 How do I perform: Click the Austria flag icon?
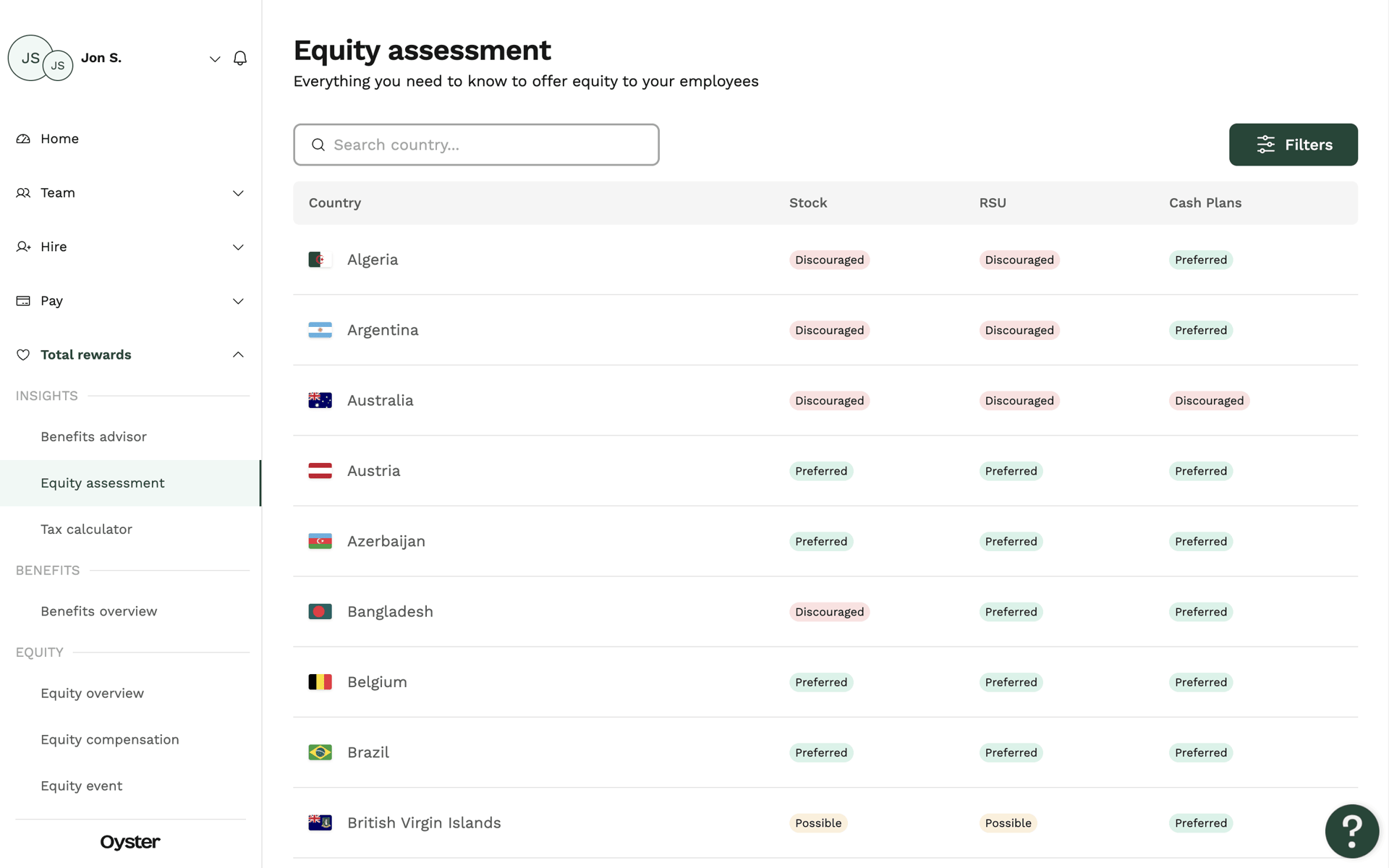[x=320, y=471]
